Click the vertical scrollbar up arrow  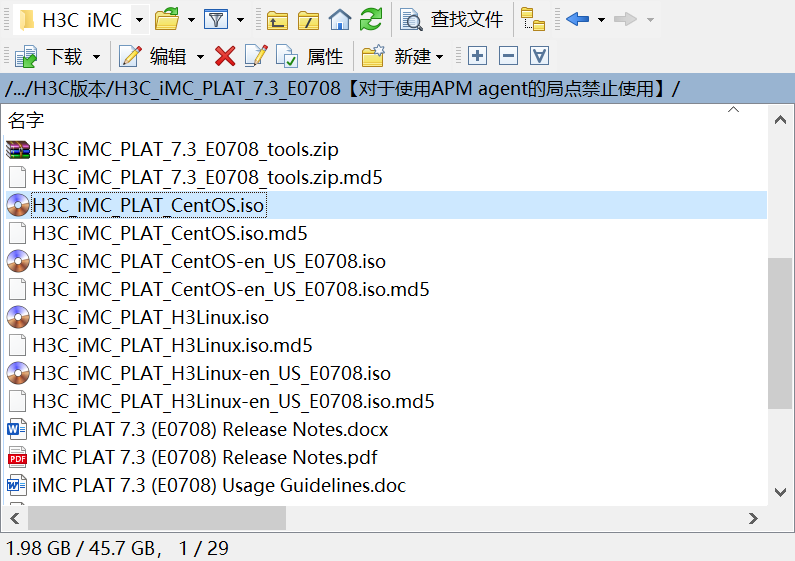tap(780, 120)
